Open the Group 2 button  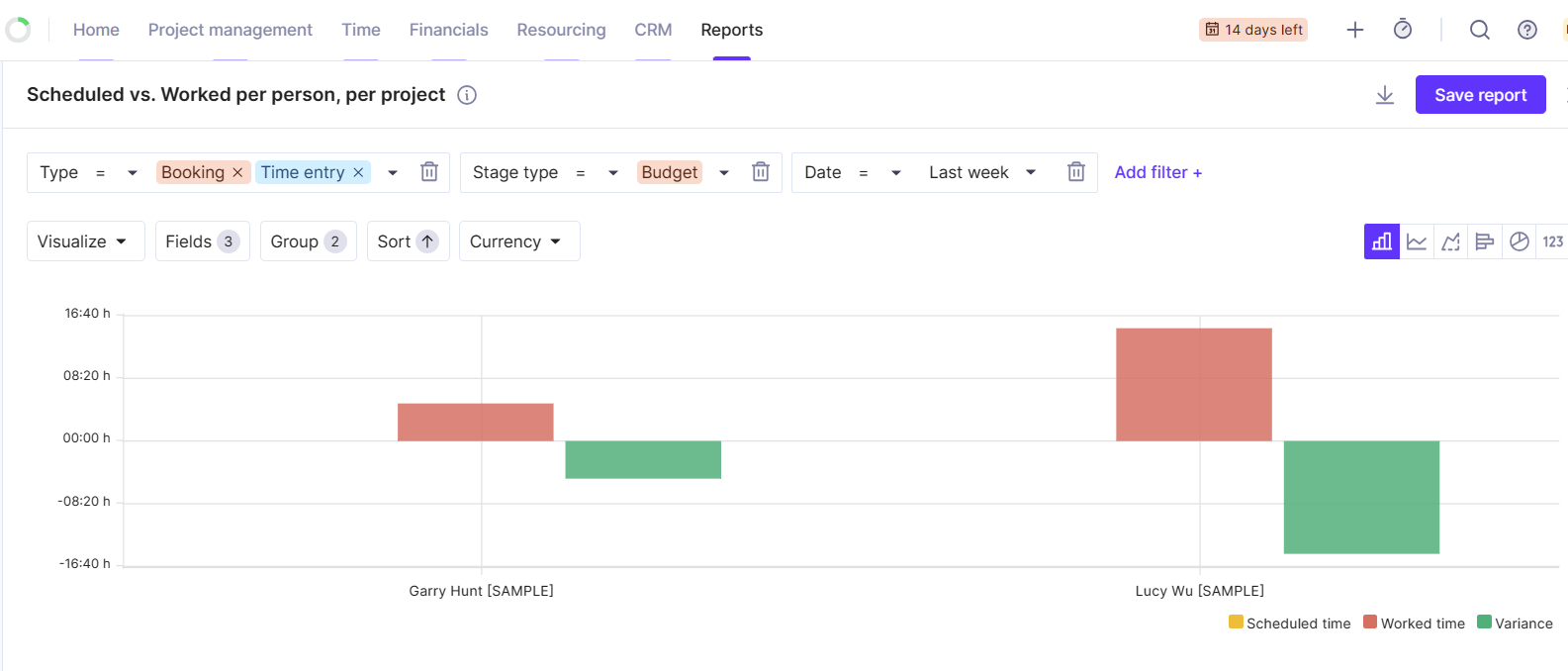[309, 241]
